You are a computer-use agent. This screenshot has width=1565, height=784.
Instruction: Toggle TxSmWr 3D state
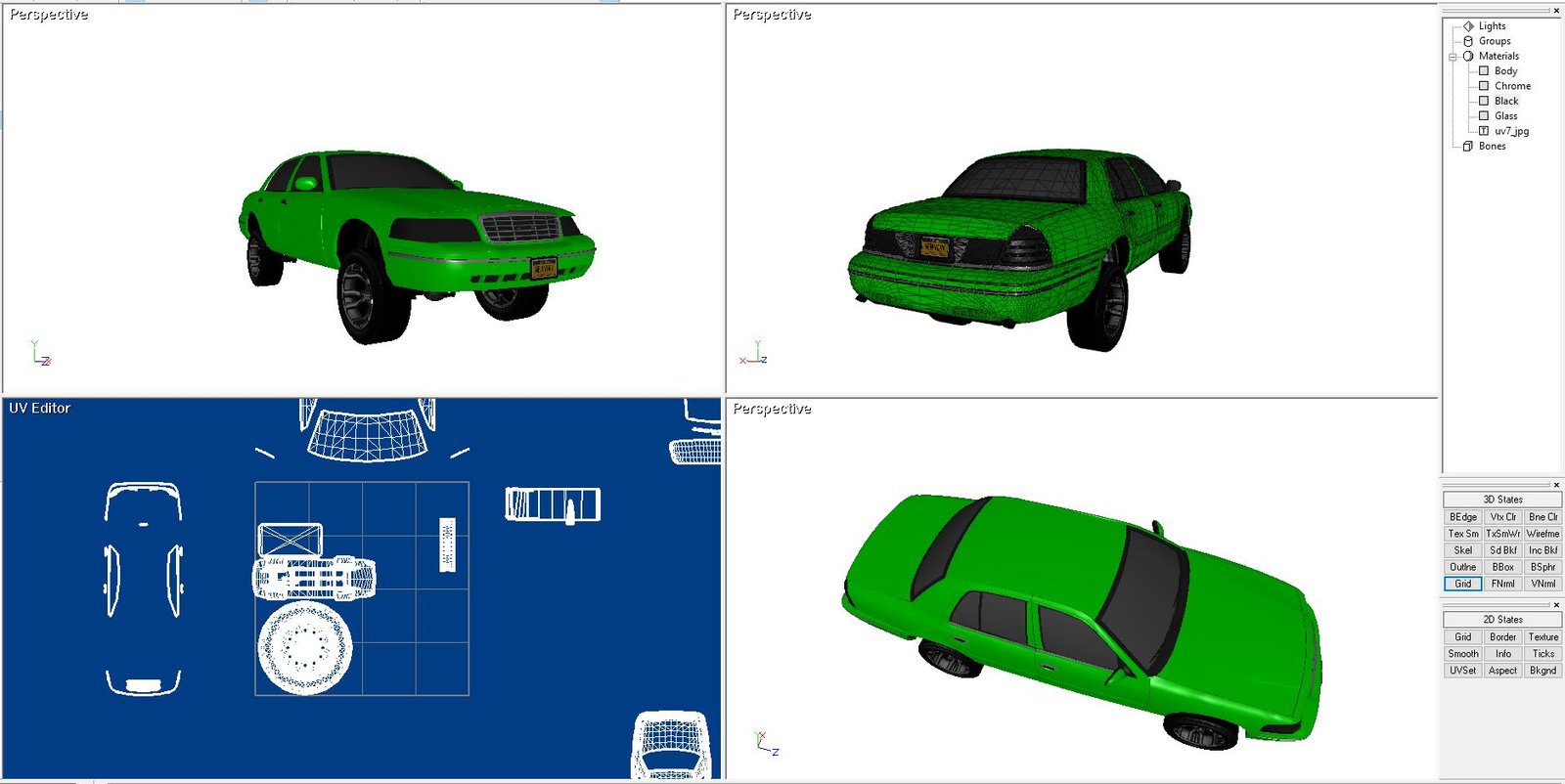click(x=1503, y=534)
